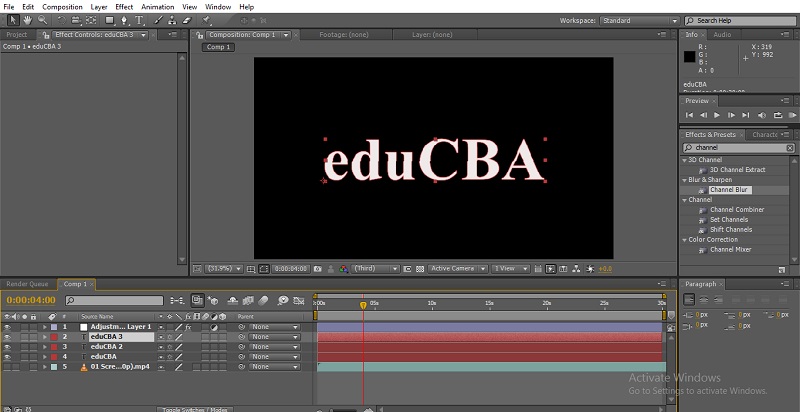Toggle Draft 3D in timeline
Viewport: 800px width, 412px height.
point(213,300)
